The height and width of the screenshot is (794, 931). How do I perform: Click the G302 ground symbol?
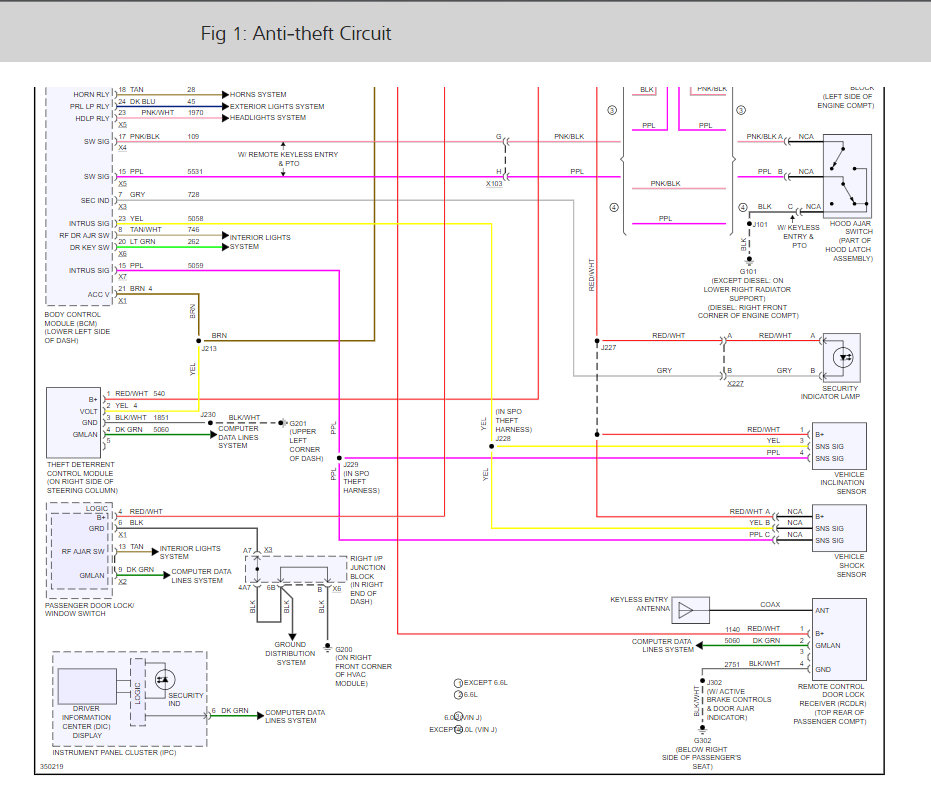point(702,729)
